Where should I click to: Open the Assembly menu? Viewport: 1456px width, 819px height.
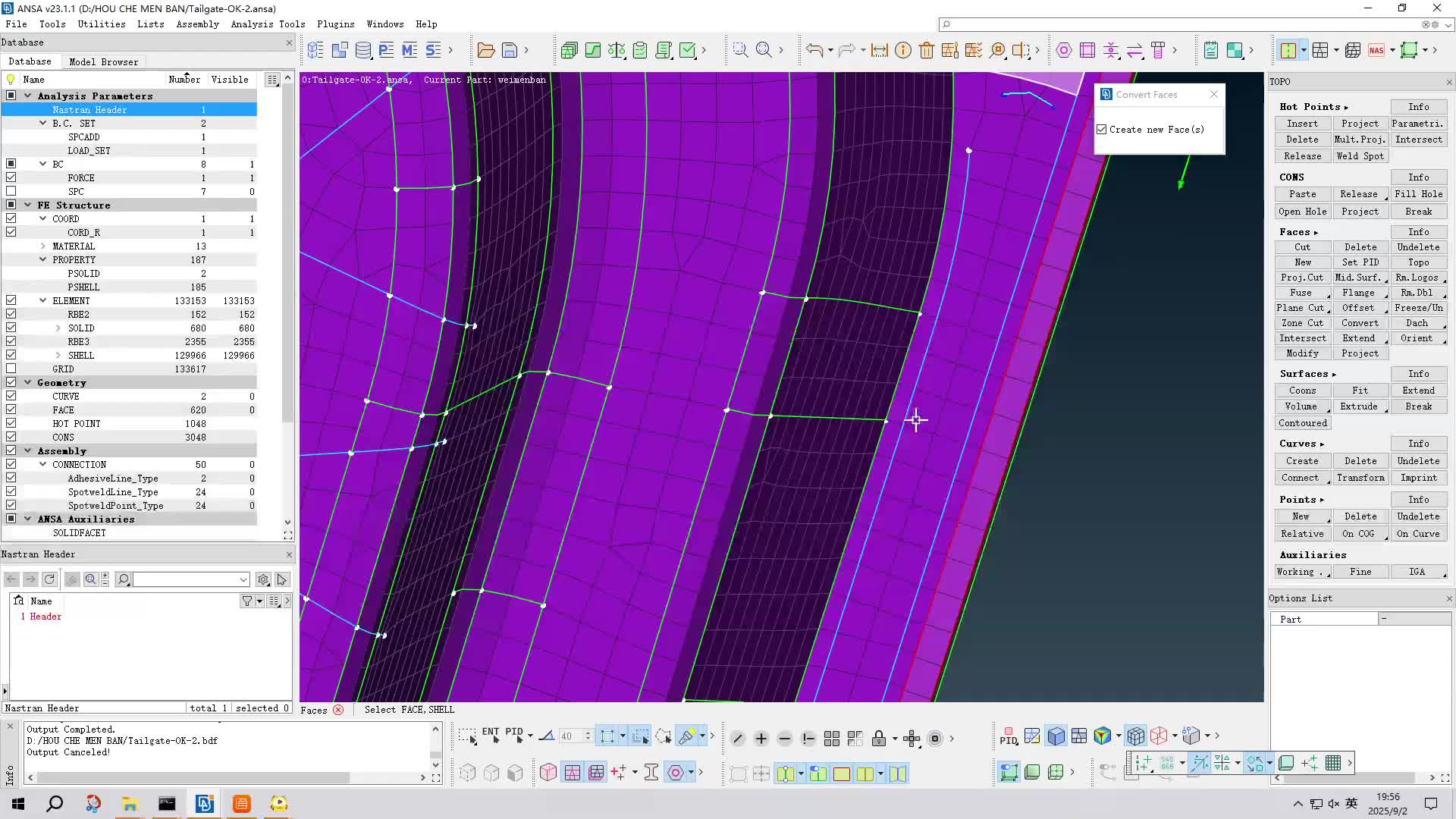197,24
